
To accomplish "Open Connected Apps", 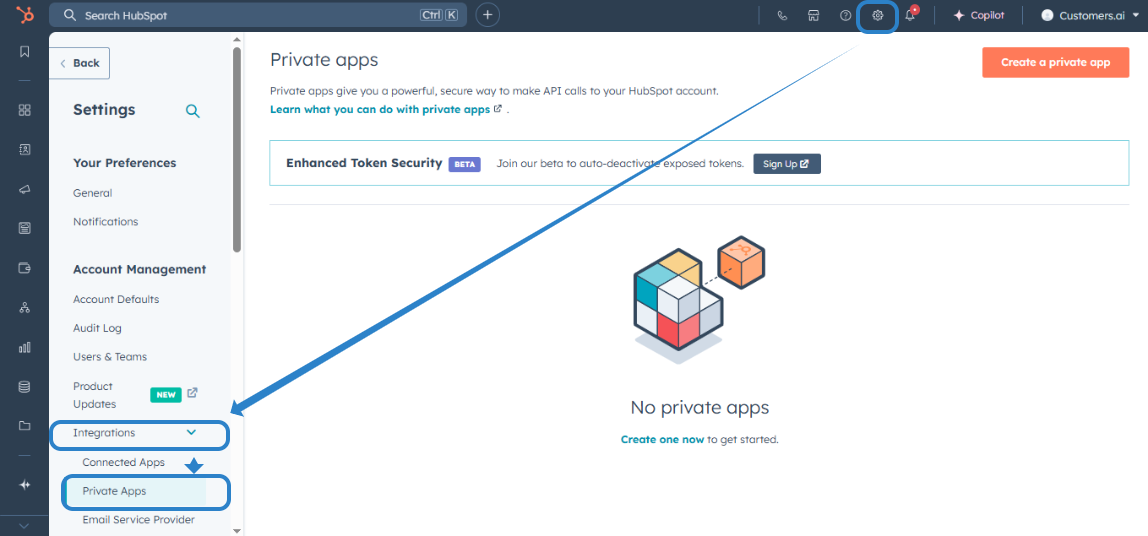I will pos(124,463).
